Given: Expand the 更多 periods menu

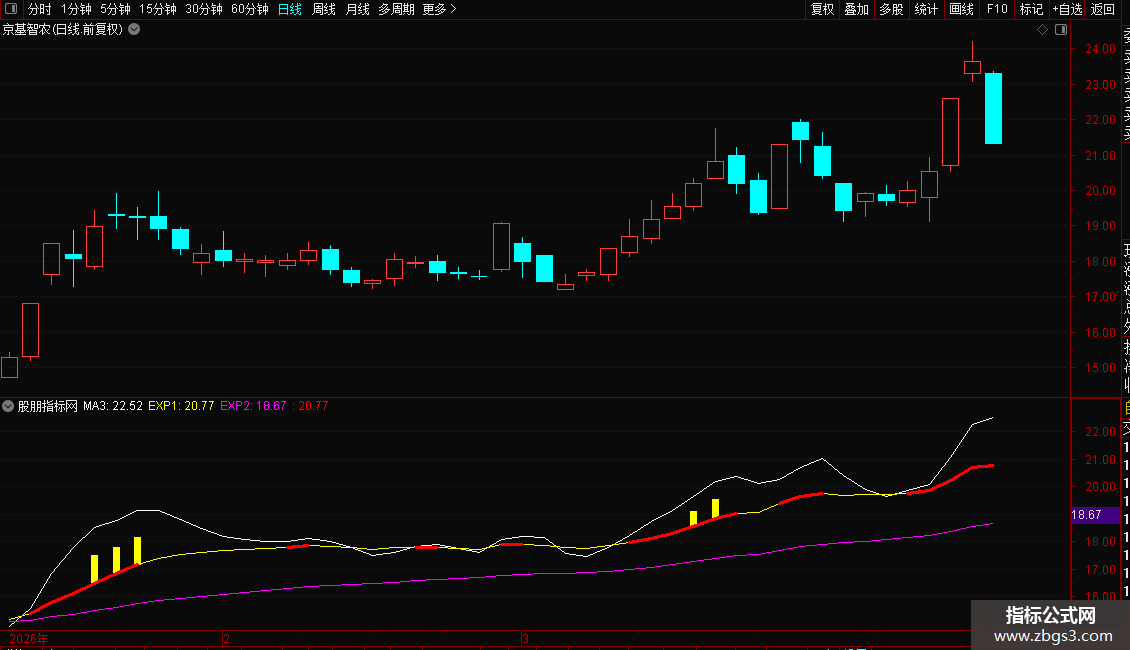Looking at the screenshot, I should [x=440, y=9].
